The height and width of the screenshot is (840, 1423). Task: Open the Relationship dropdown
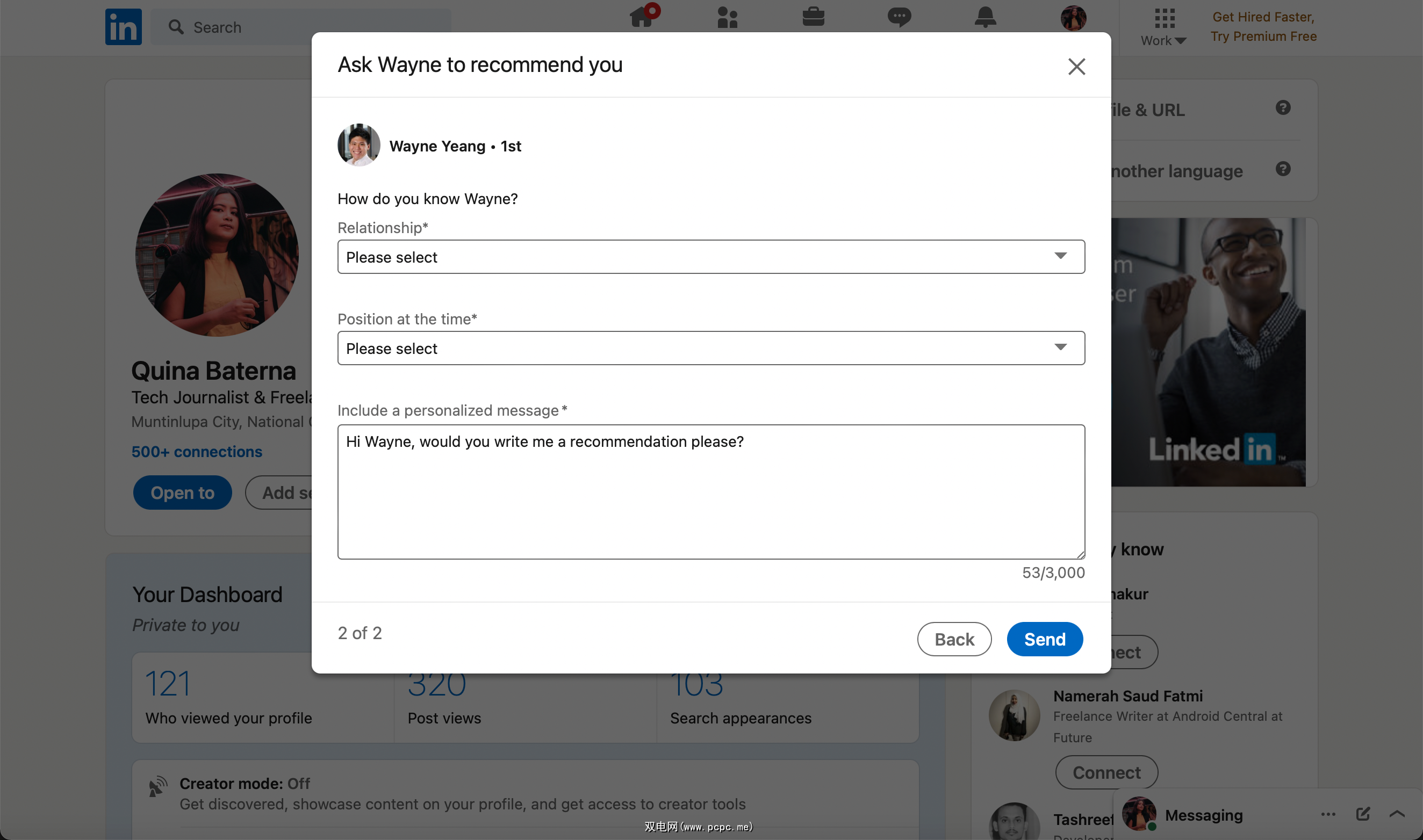pos(710,257)
